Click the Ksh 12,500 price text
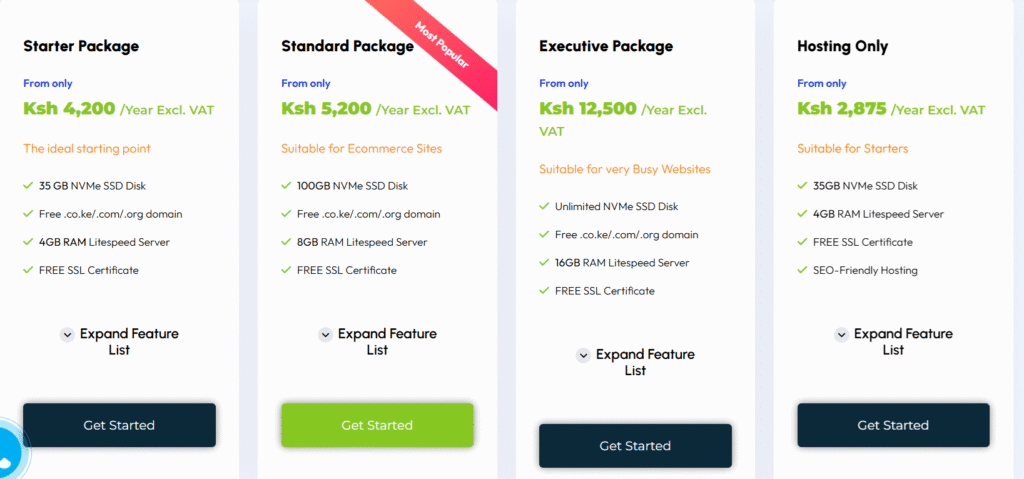 (x=588, y=108)
